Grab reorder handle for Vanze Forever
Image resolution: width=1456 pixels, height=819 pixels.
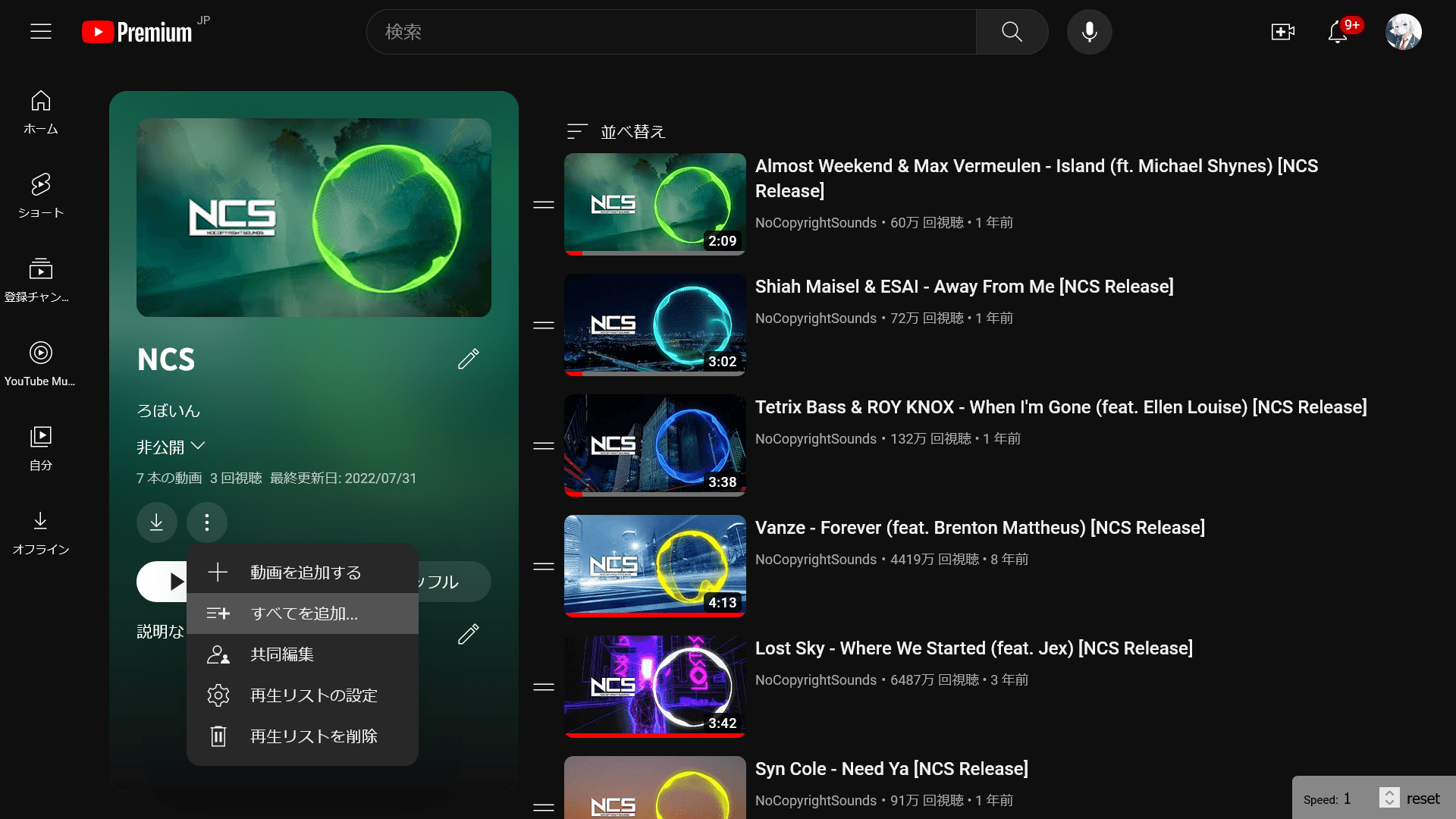pyautogui.click(x=544, y=566)
